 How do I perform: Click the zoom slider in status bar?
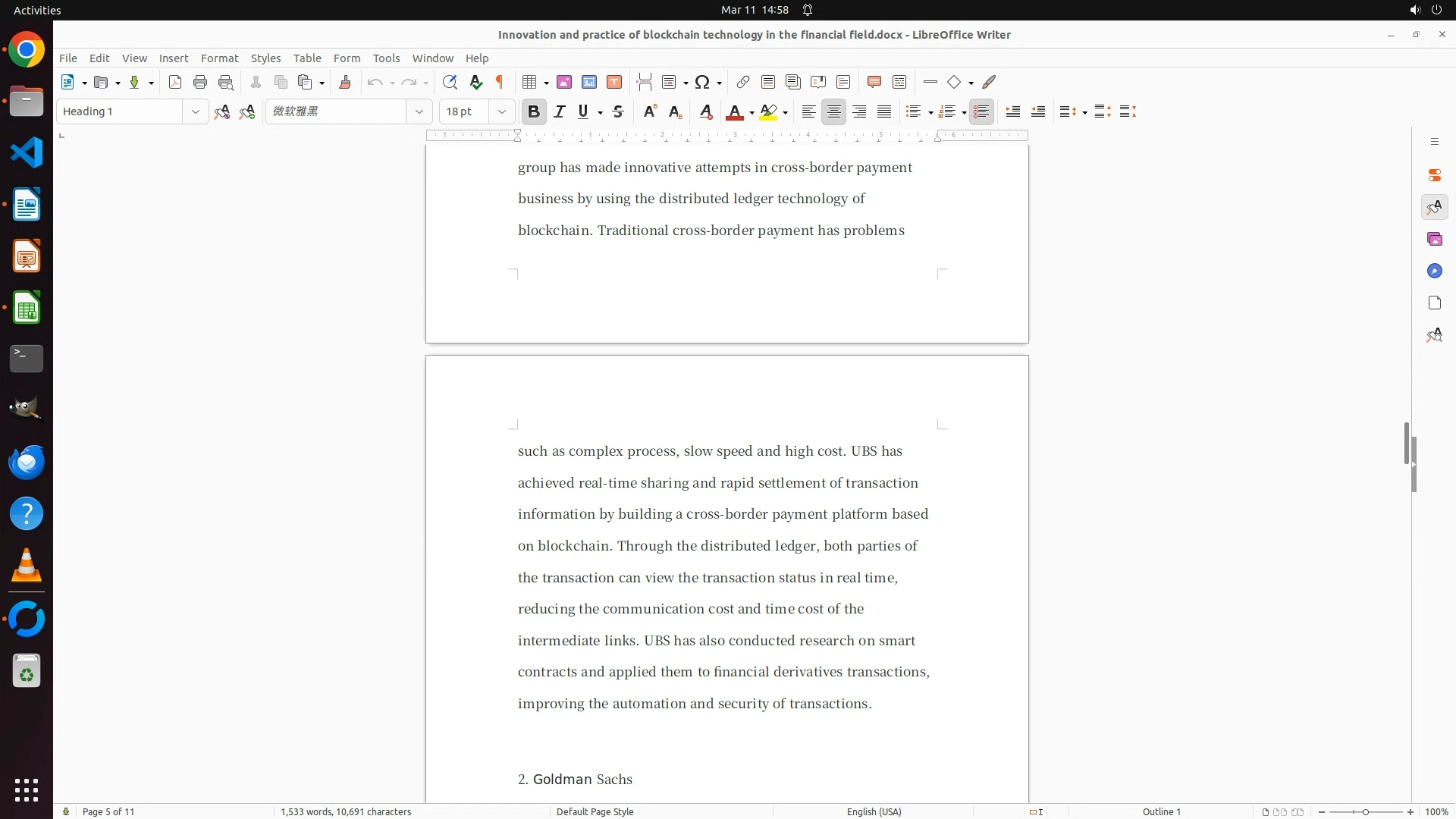tap(1365, 812)
